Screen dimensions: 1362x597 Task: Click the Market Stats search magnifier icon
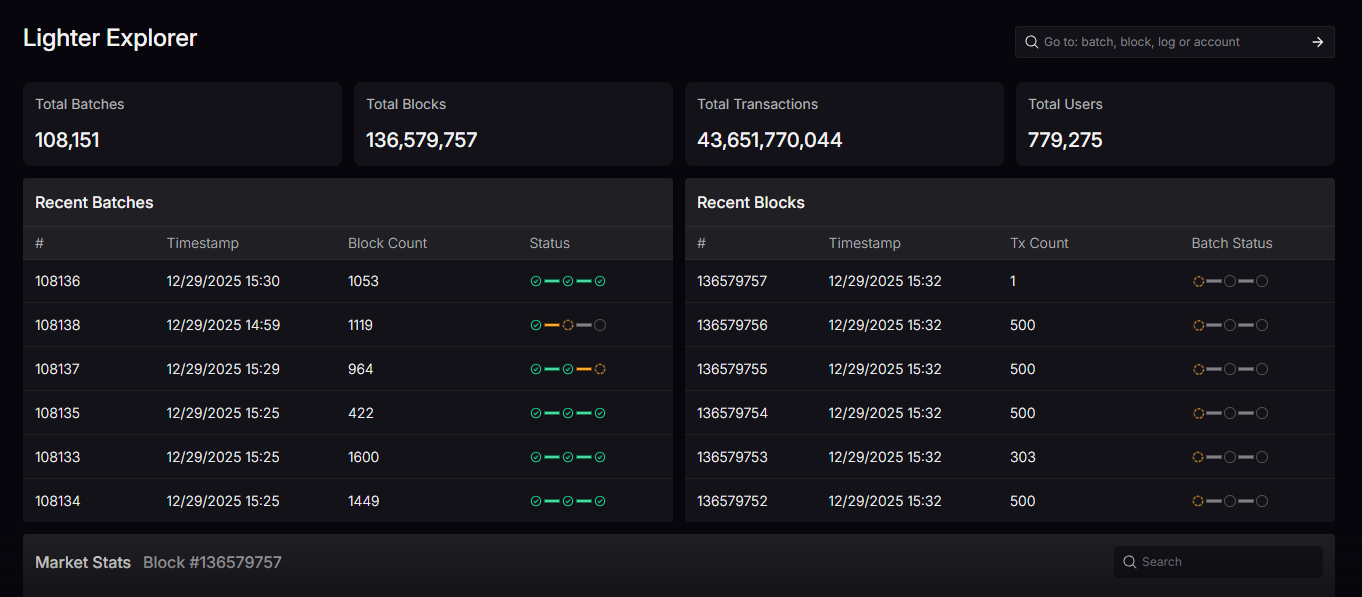(1130, 562)
